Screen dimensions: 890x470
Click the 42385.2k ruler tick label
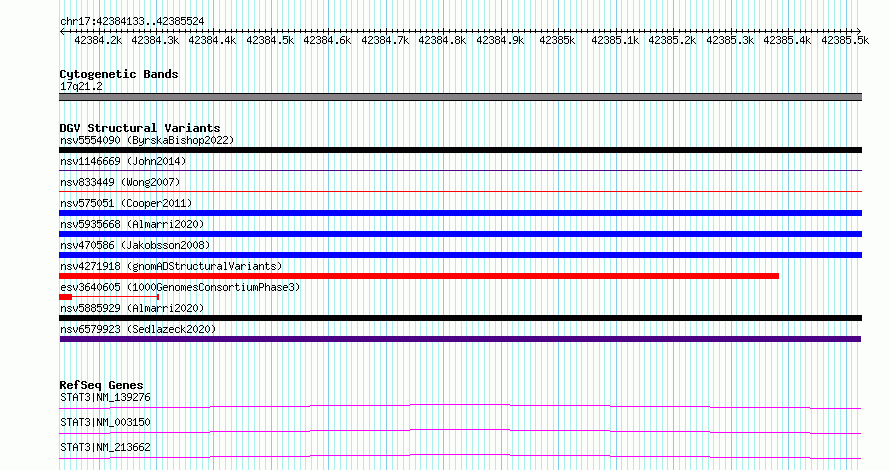(672, 41)
